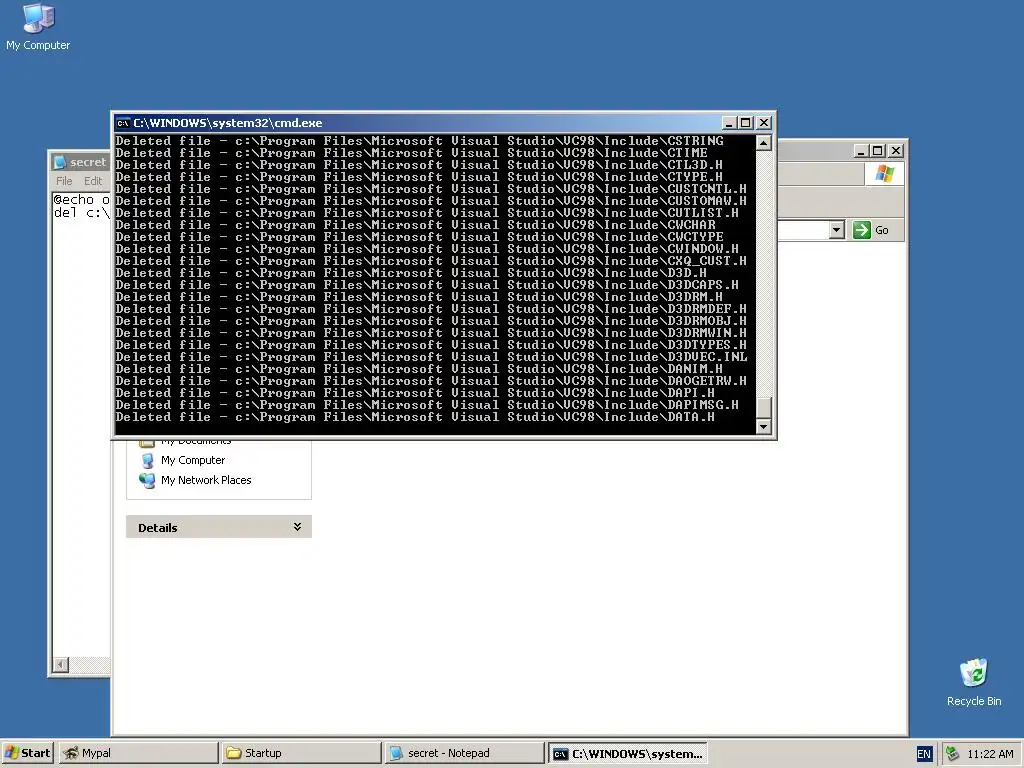Click the line ending in DAPIMSG.H
The width and height of the screenshot is (1024, 768).
click(x=427, y=405)
